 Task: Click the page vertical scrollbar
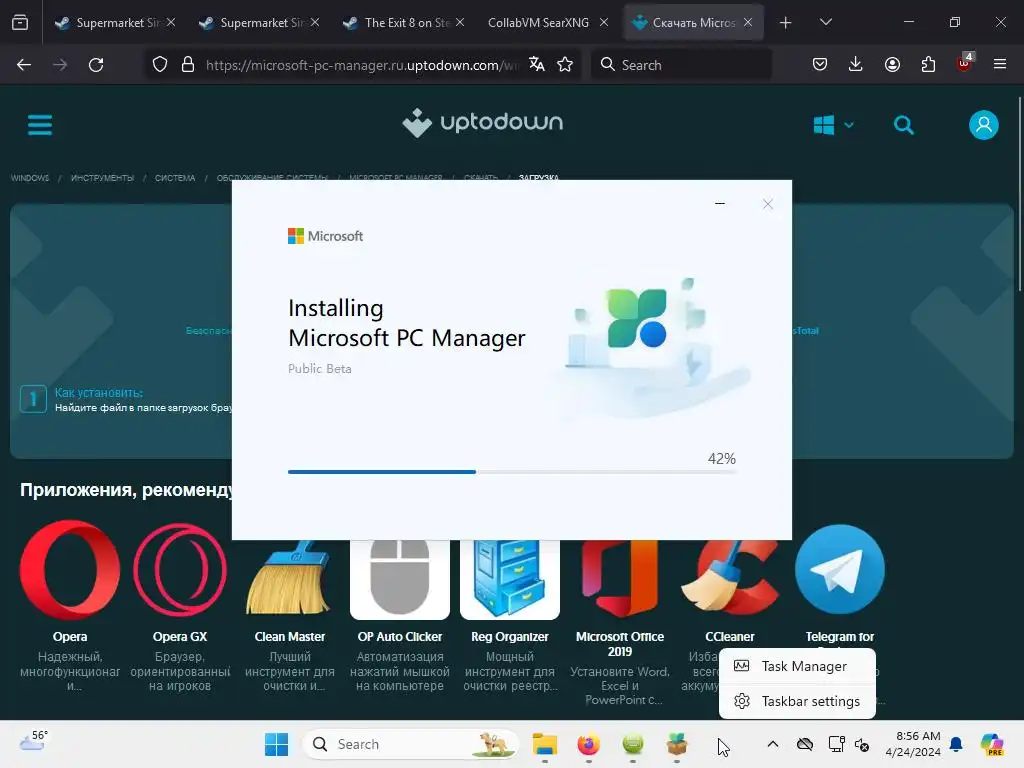tap(1019, 195)
